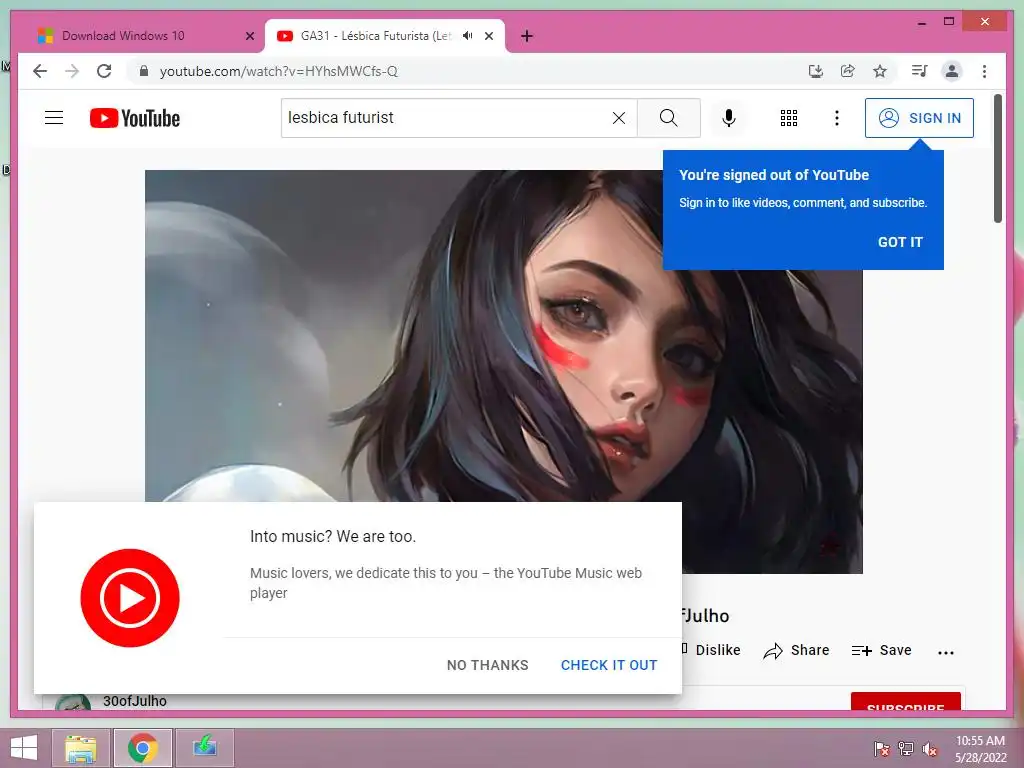Close the Download Windows 10 tab

tap(249, 37)
